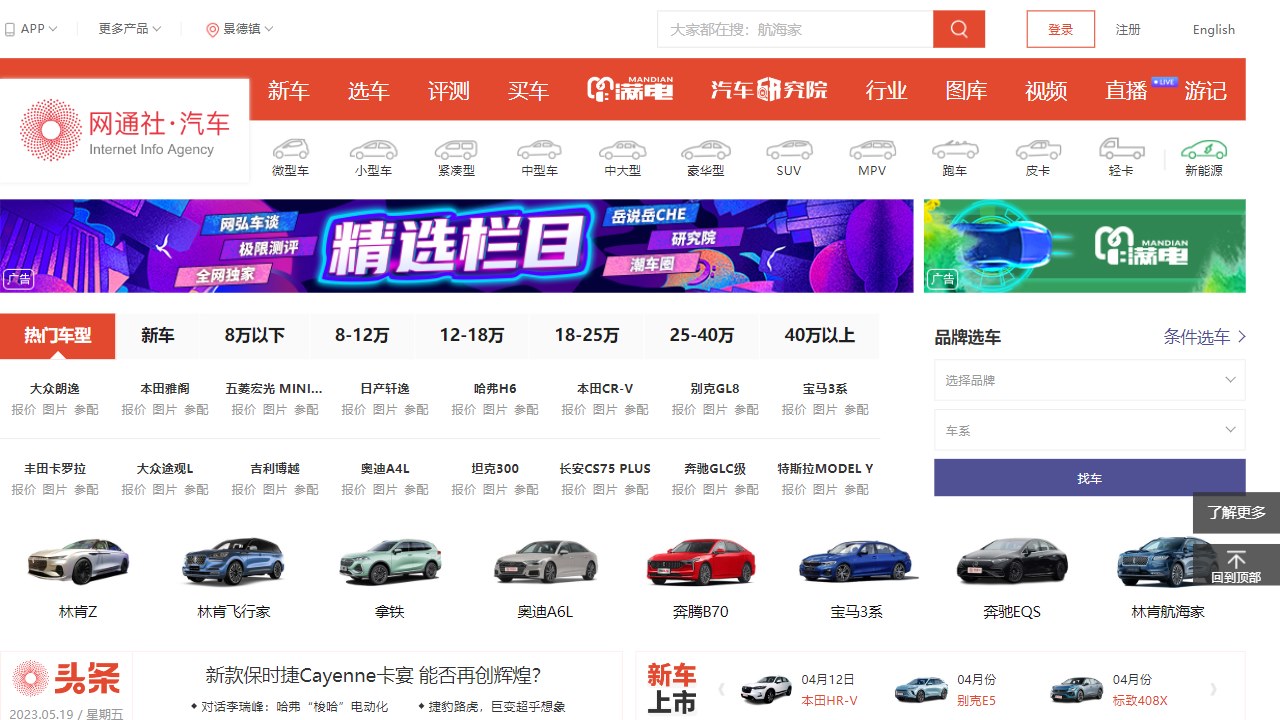The height and width of the screenshot is (720, 1280).
Task: Select the MPV body type icon
Action: [872, 149]
